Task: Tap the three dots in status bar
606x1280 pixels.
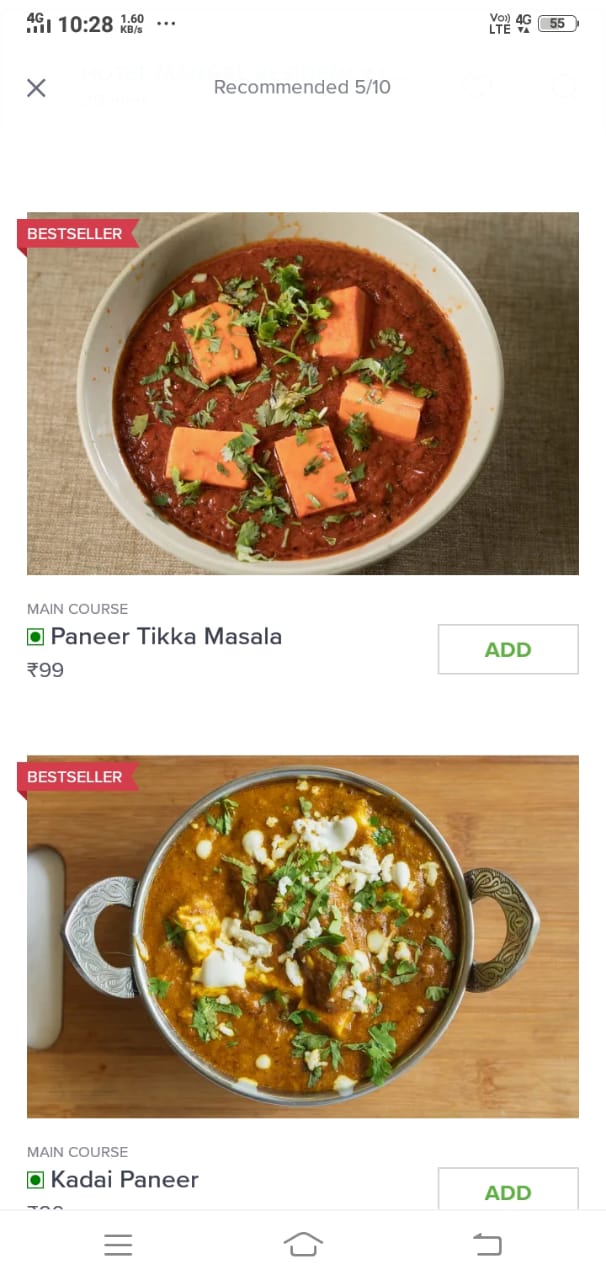Action: tap(166, 23)
